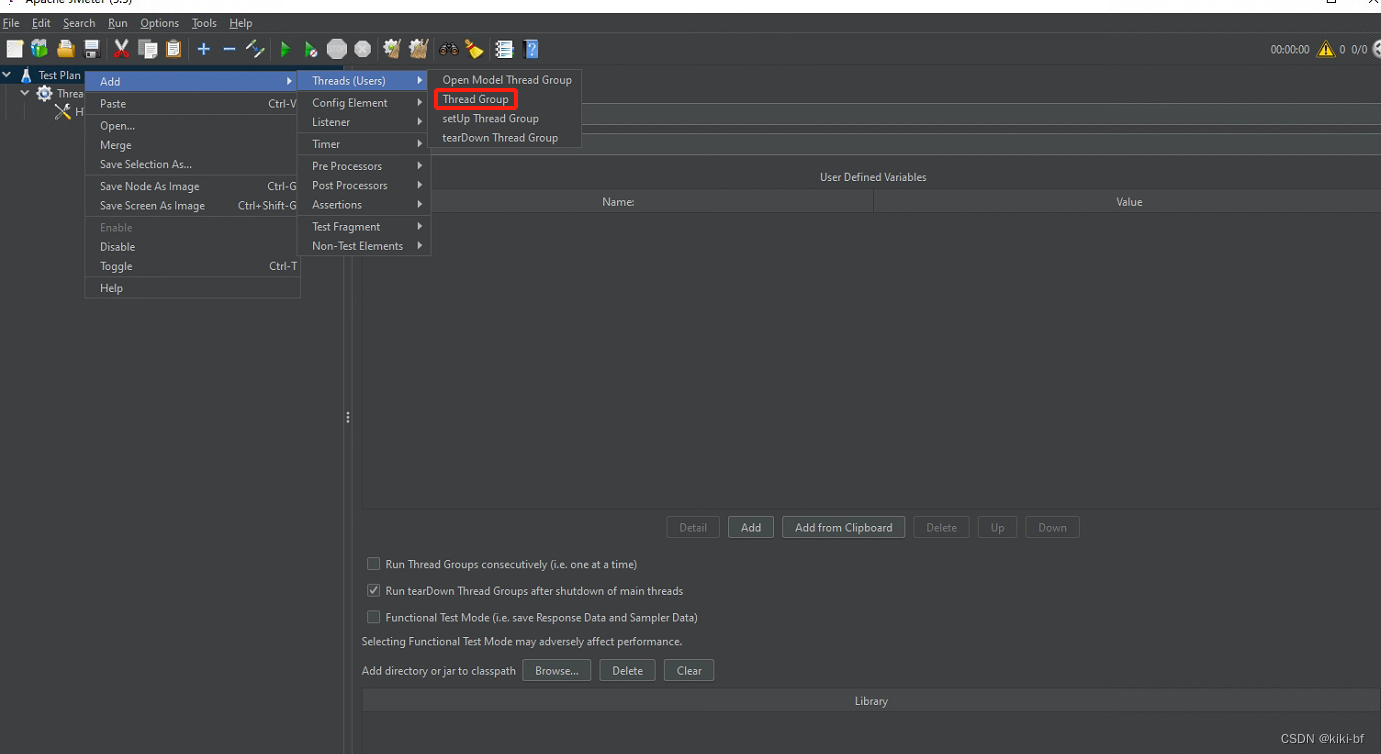Open the Options menu in menu bar
This screenshot has height=754, width=1381.
point(159,23)
